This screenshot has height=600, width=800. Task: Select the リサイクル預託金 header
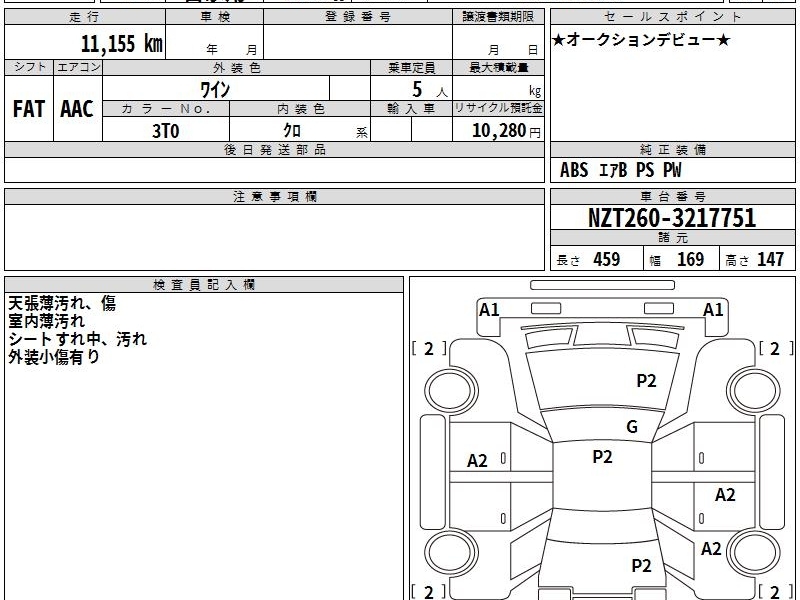click(x=498, y=108)
